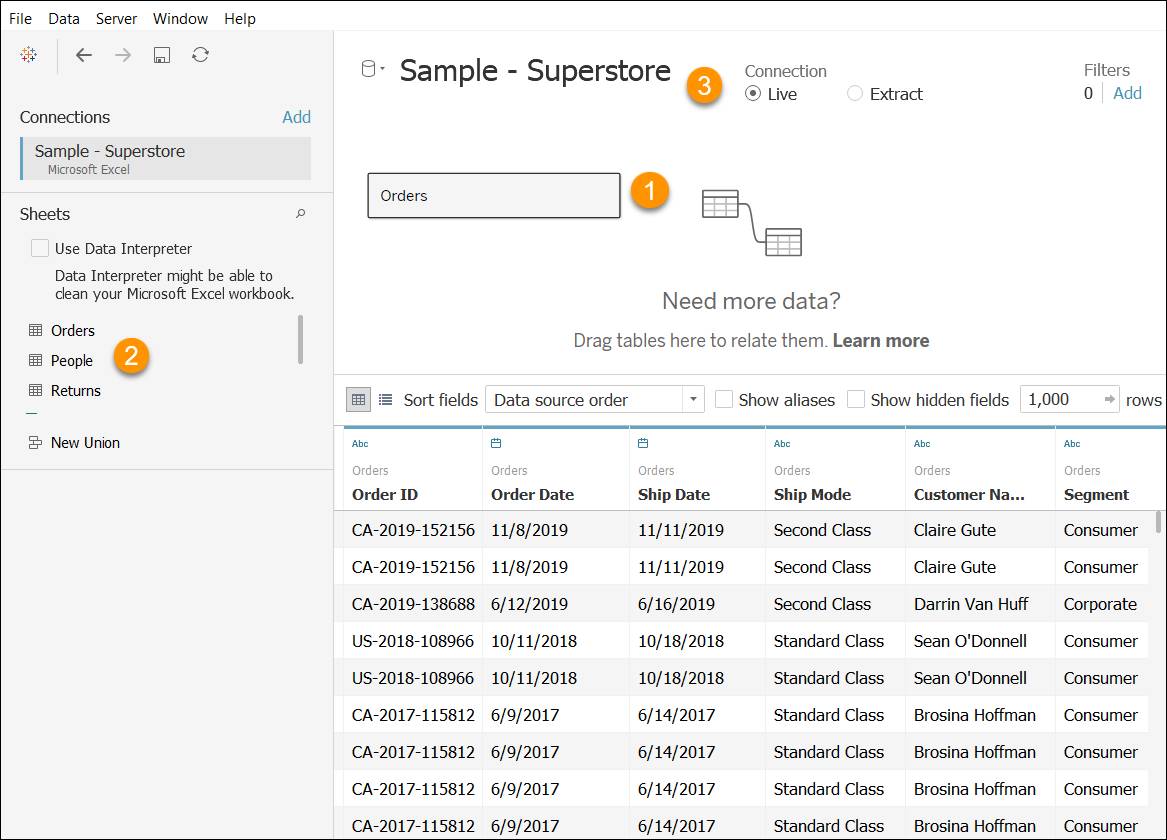1167x840 pixels.
Task: Open the Learn more link
Action: tap(880, 341)
